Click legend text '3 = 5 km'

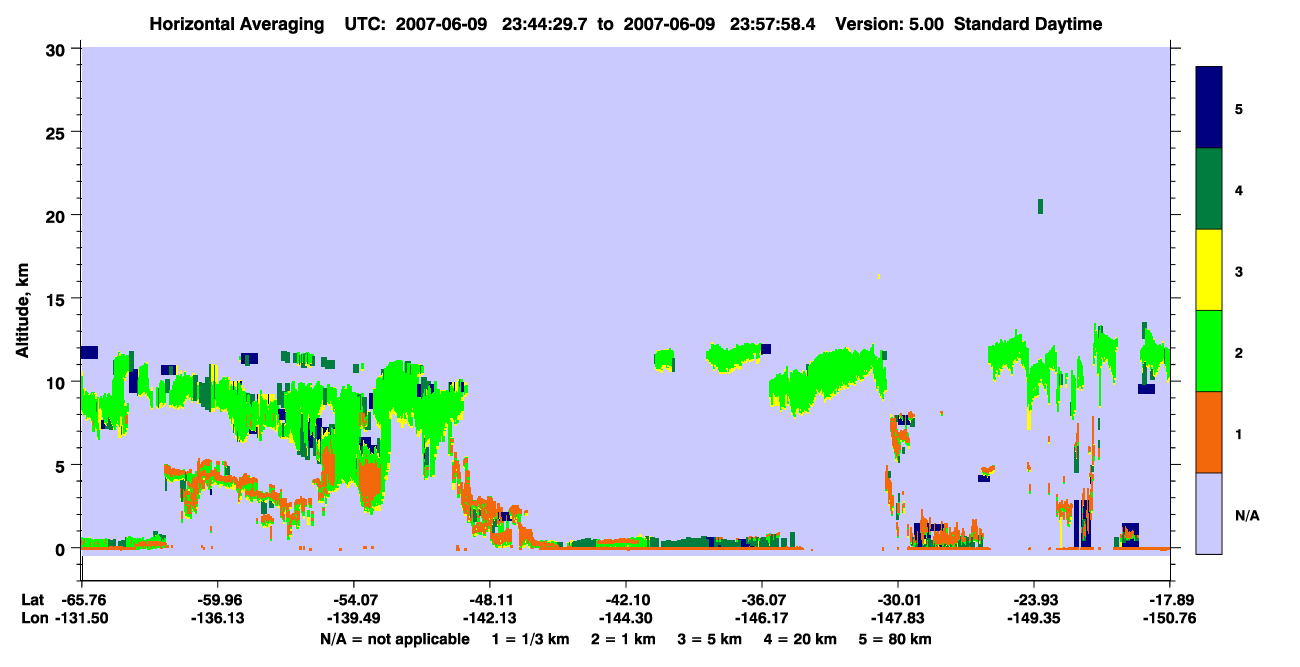coord(710,639)
